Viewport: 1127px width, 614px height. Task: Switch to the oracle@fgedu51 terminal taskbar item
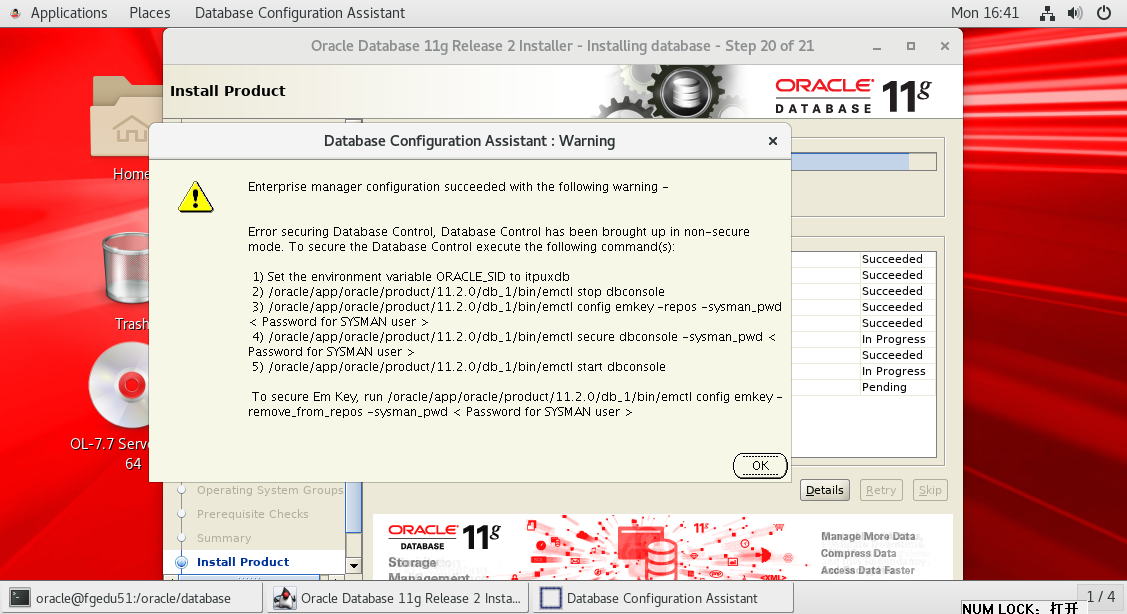[132, 598]
